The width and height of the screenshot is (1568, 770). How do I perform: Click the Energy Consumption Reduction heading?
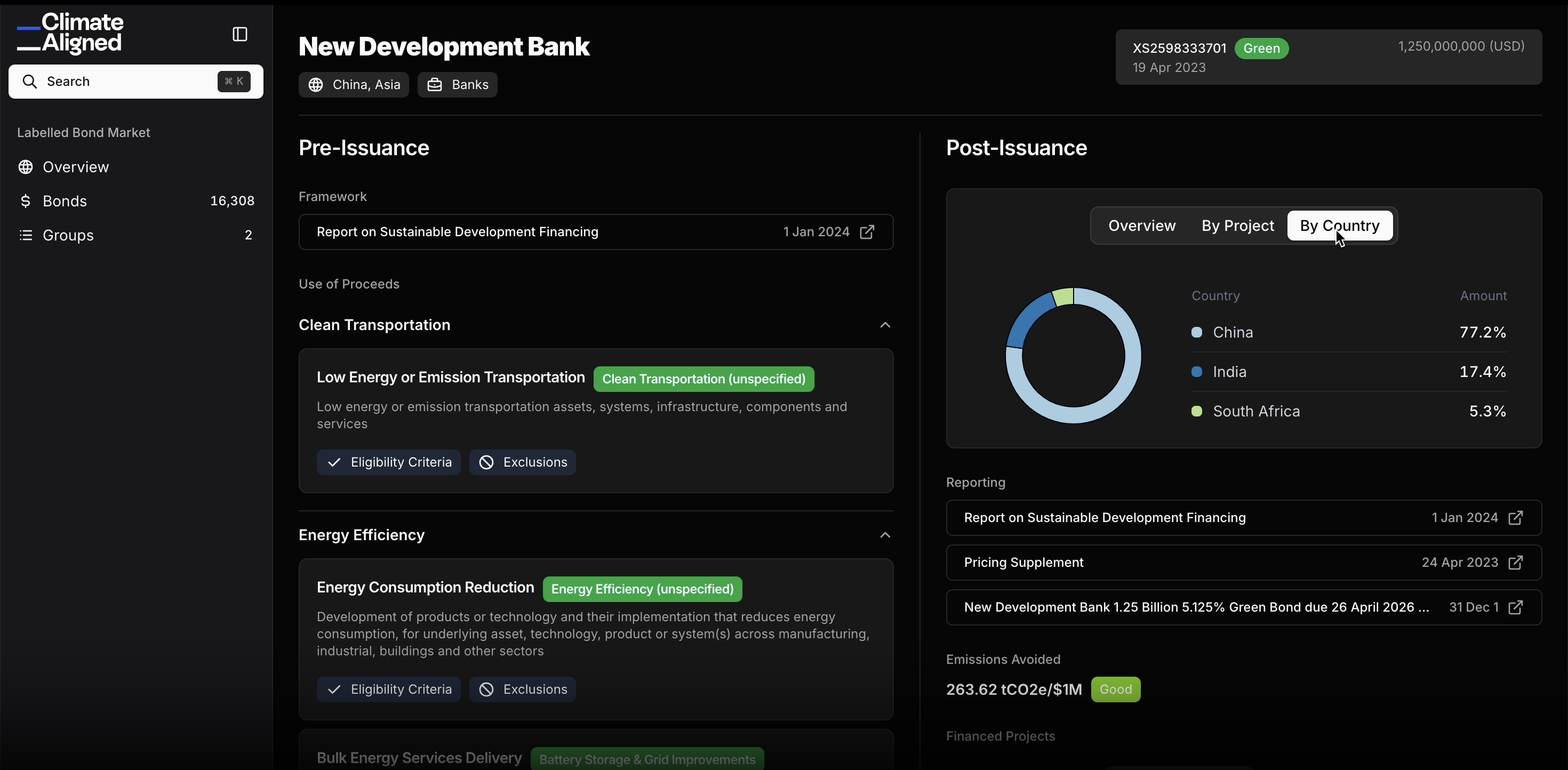click(425, 588)
